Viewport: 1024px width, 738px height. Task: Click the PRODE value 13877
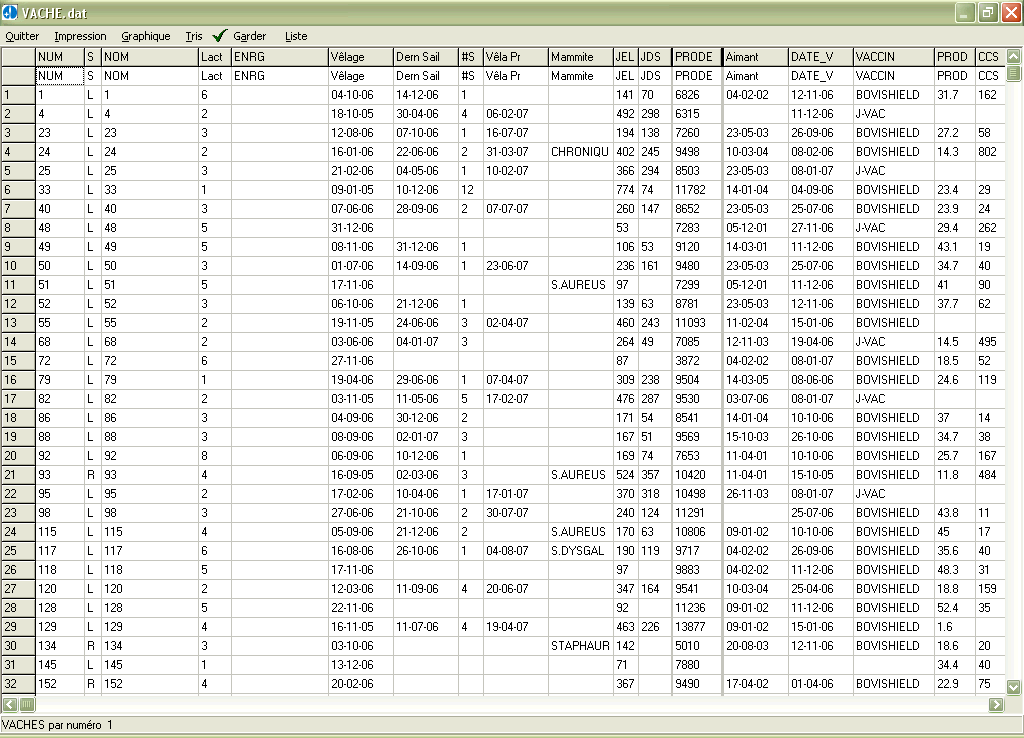pos(697,626)
